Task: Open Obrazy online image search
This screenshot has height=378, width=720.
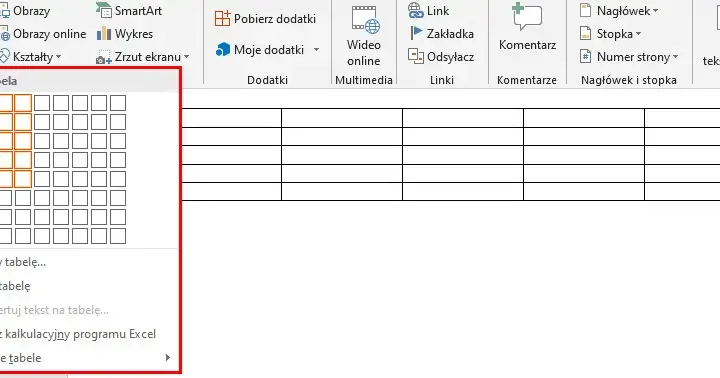Action: click(x=43, y=34)
